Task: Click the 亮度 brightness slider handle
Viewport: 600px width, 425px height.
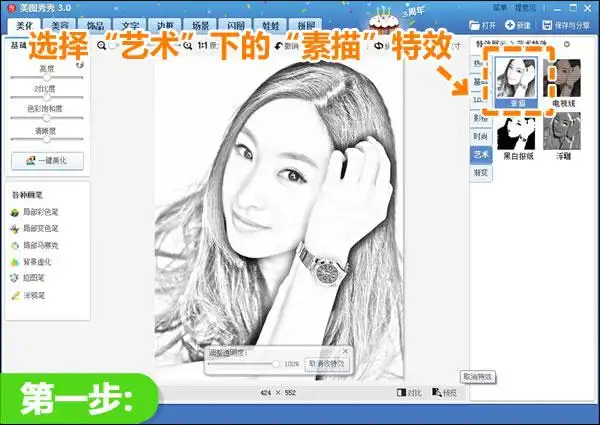Action: (x=47, y=78)
